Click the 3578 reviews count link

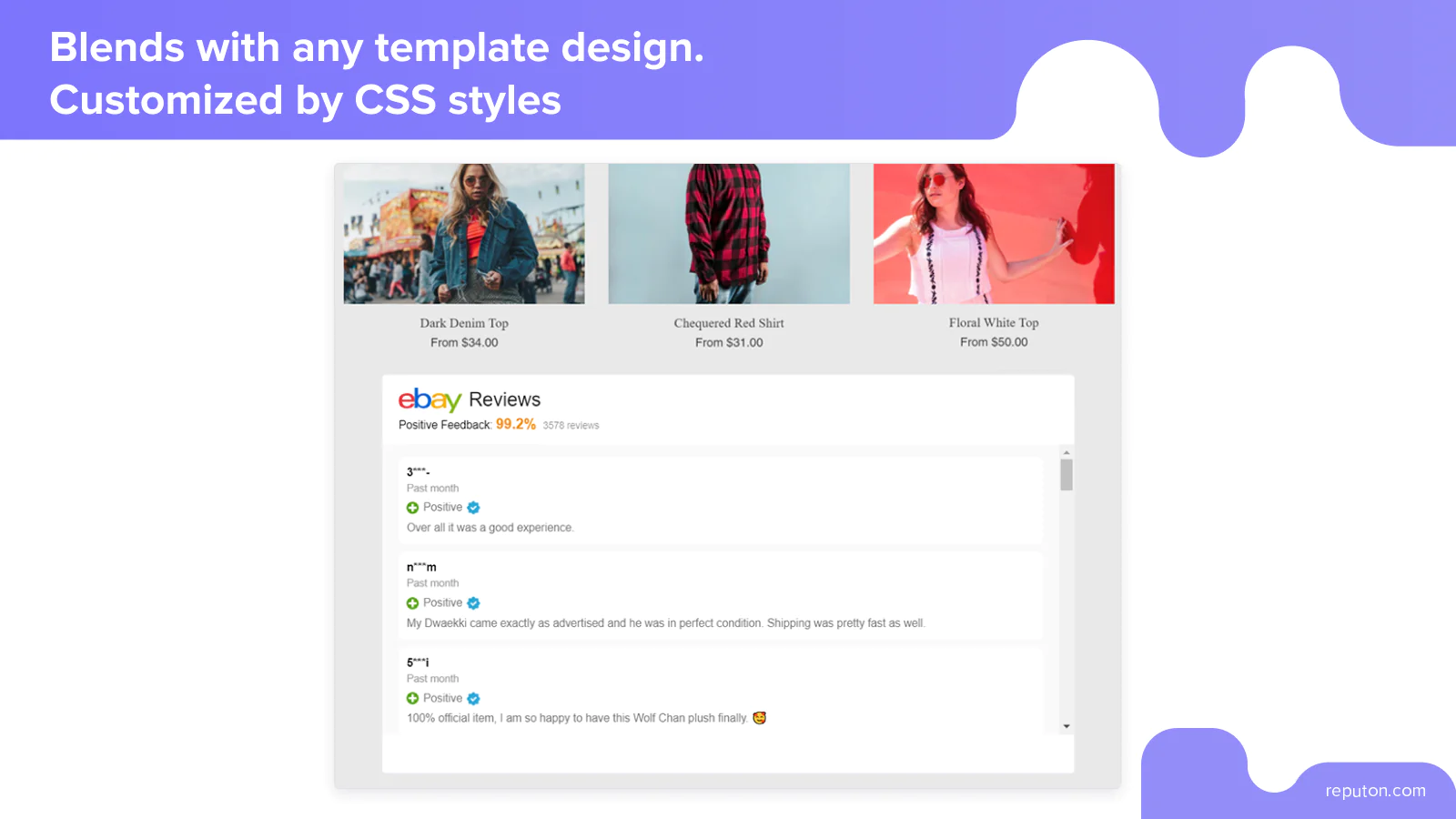click(x=571, y=426)
